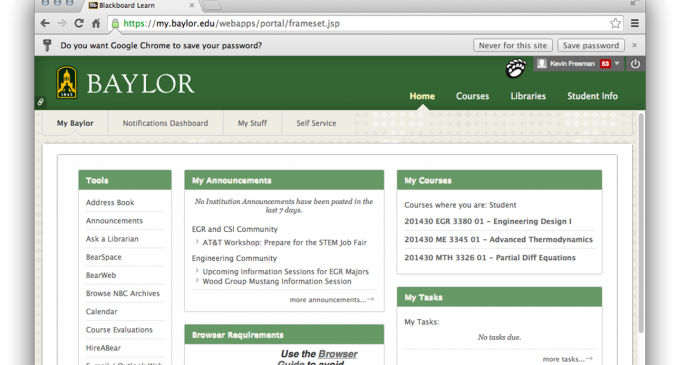Click the HireABear link
The width and height of the screenshot is (680, 365).
[103, 348]
